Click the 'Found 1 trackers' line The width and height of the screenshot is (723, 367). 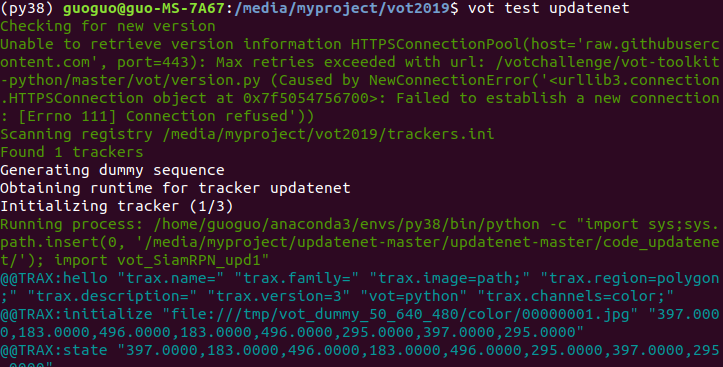pyautogui.click(x=71, y=152)
